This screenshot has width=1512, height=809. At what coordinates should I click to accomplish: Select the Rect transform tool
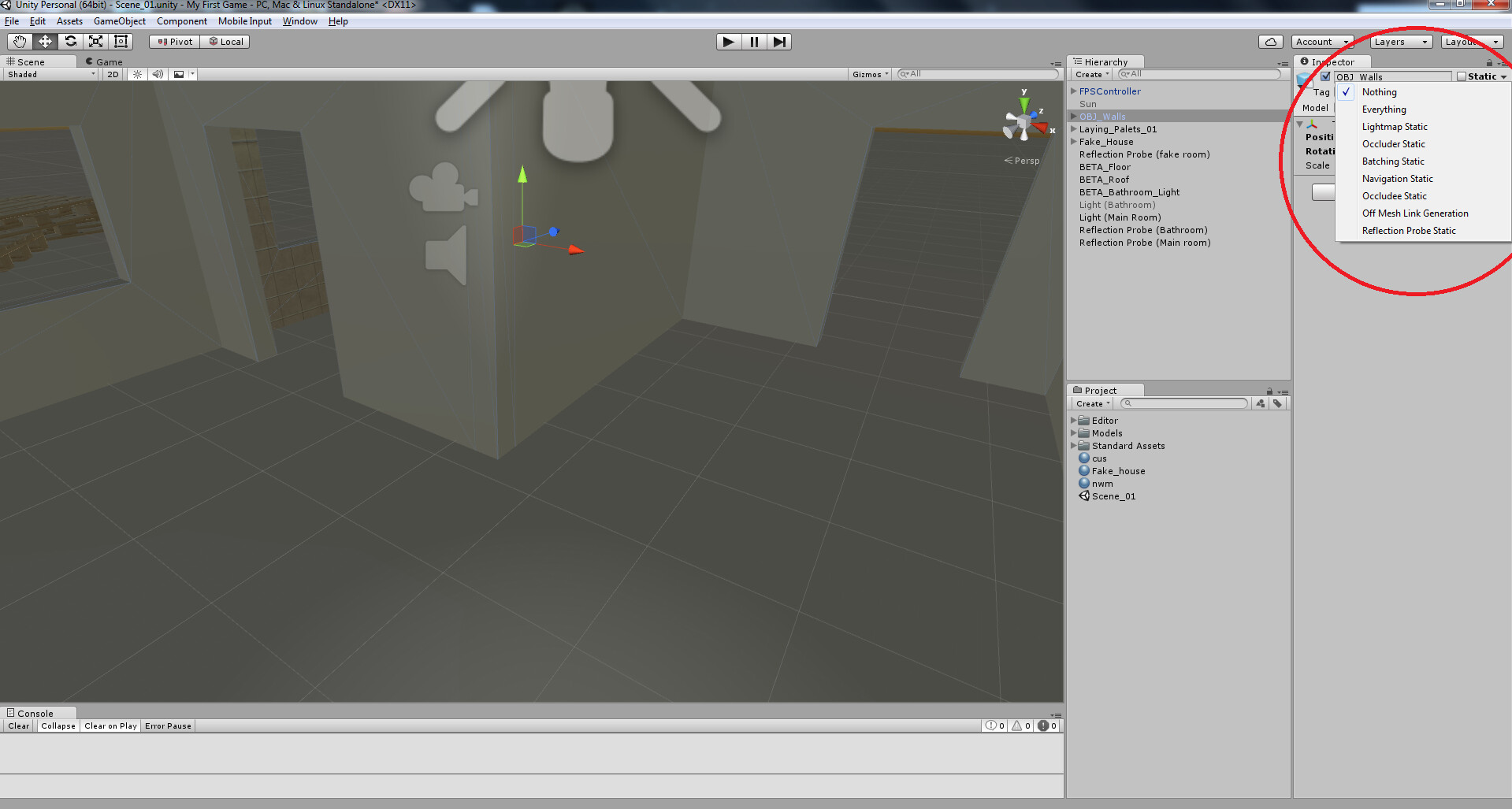121,42
